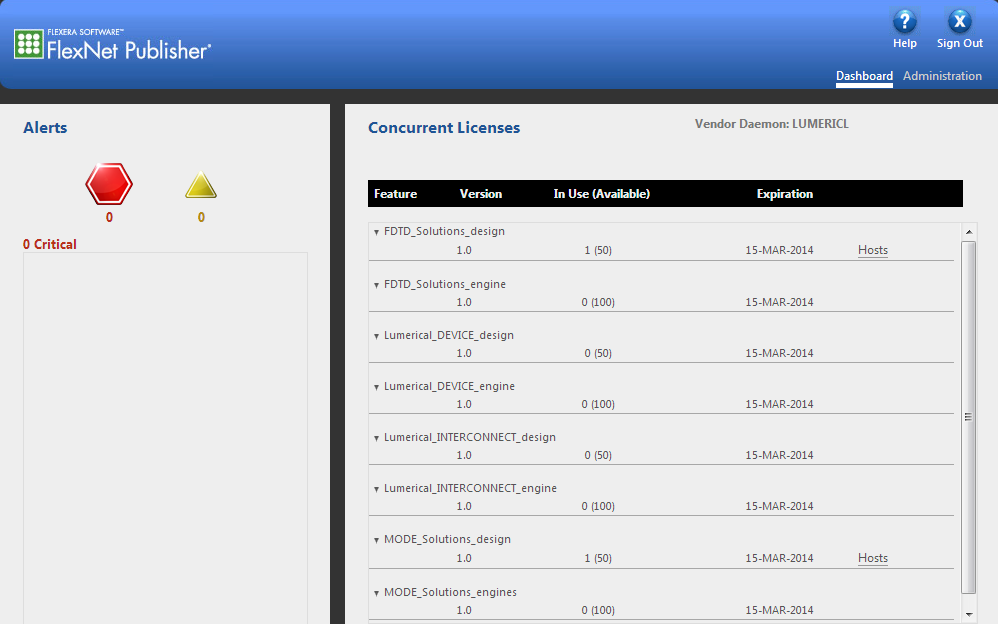This screenshot has height=624, width=998.
Task: Open the Help icon
Action: (x=904, y=21)
